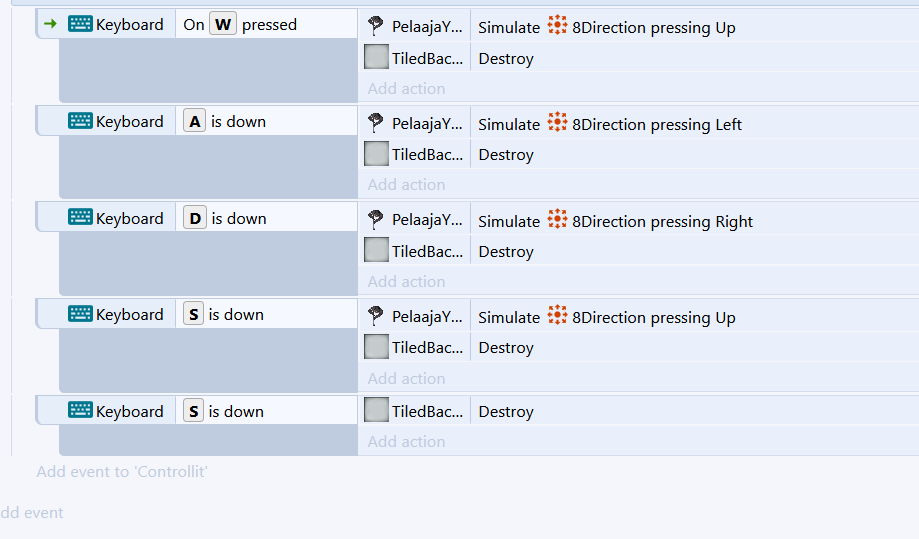Select TiledBackground icon in the last S event
This screenshot has height=539, width=919.
tap(376, 410)
